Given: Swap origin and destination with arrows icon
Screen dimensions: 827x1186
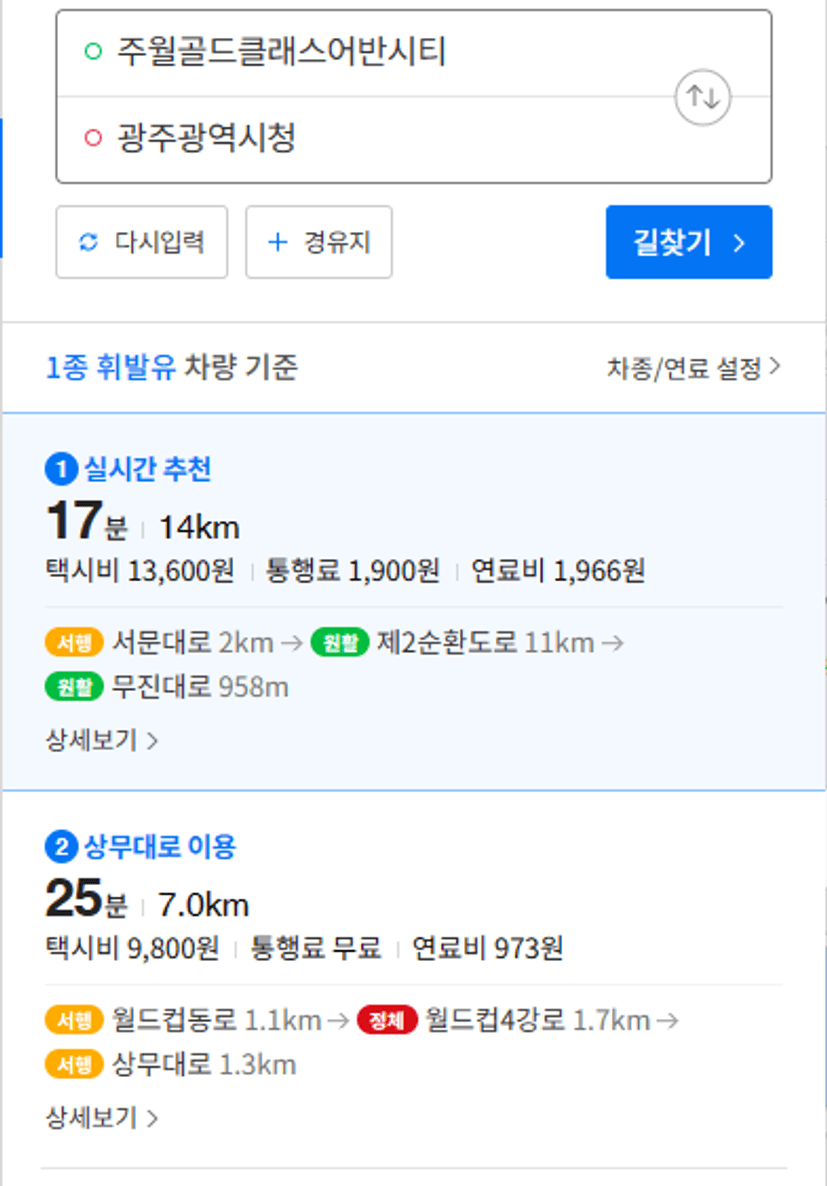Looking at the screenshot, I should (x=702, y=97).
